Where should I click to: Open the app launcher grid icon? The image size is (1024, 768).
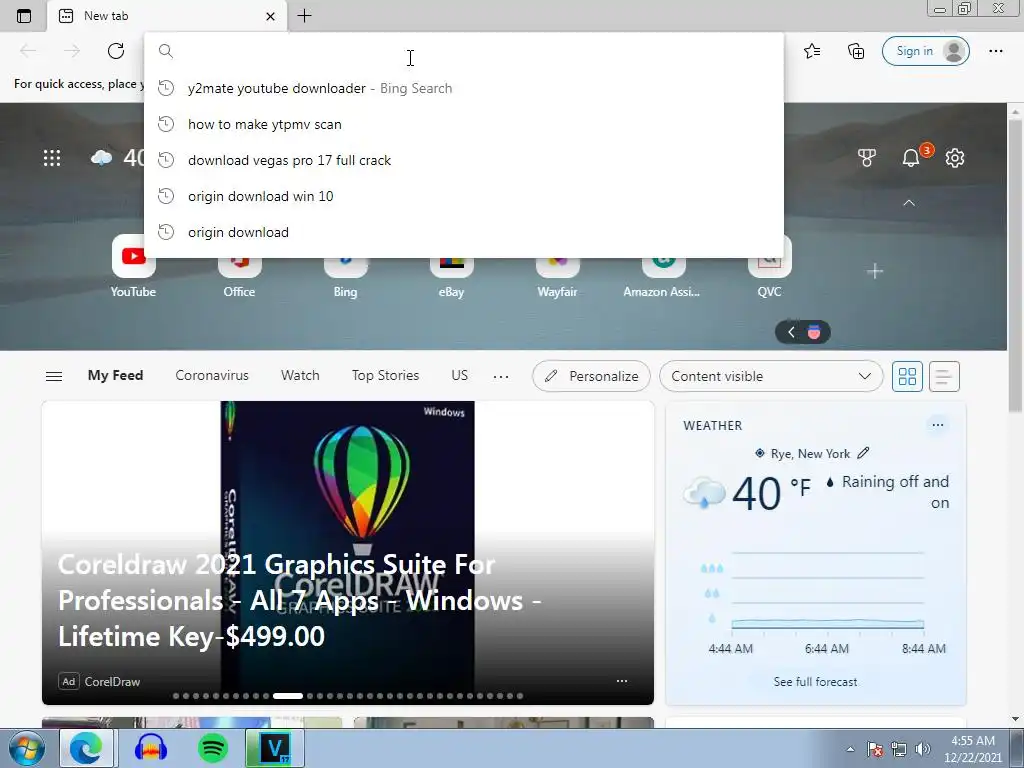click(x=52, y=157)
